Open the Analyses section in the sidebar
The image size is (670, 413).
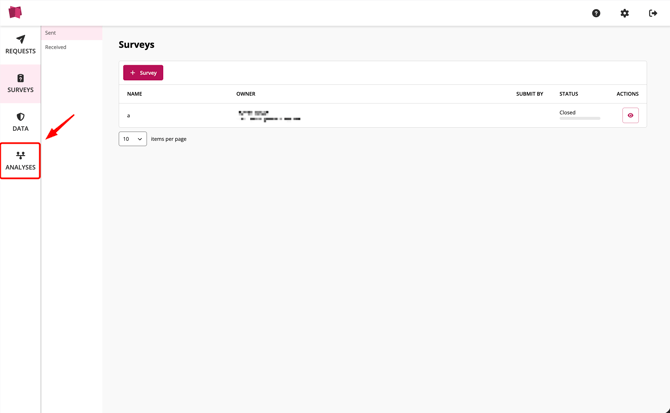coord(20,161)
